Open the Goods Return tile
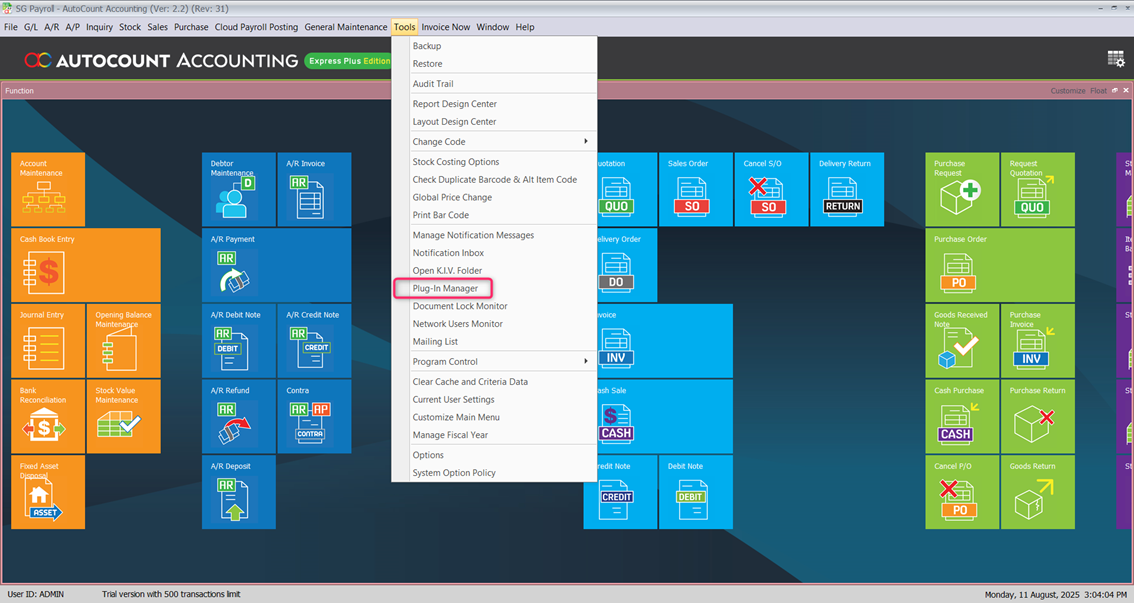This screenshot has width=1134, height=603. tap(1038, 492)
